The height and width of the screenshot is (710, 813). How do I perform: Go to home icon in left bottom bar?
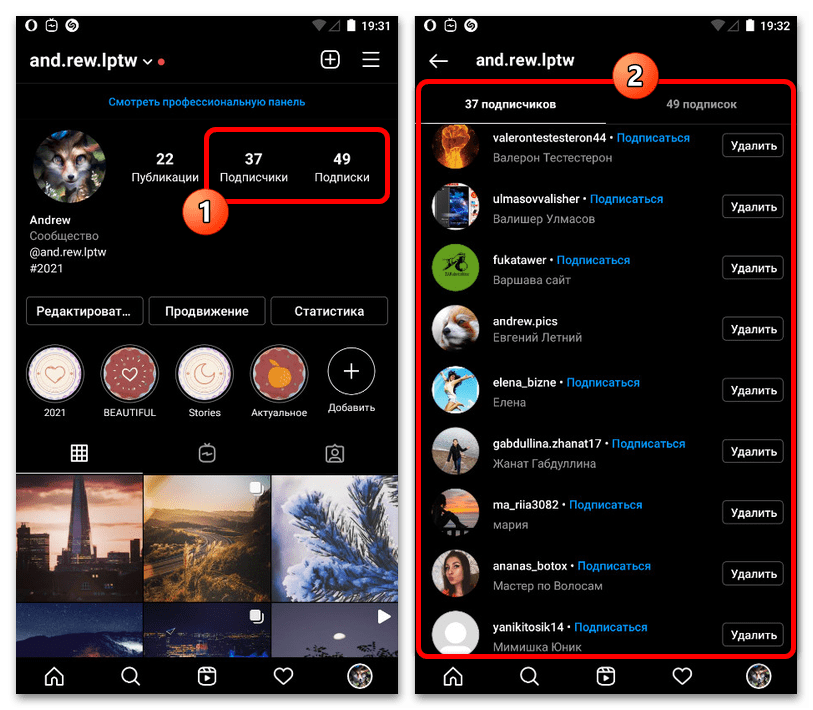point(54,677)
